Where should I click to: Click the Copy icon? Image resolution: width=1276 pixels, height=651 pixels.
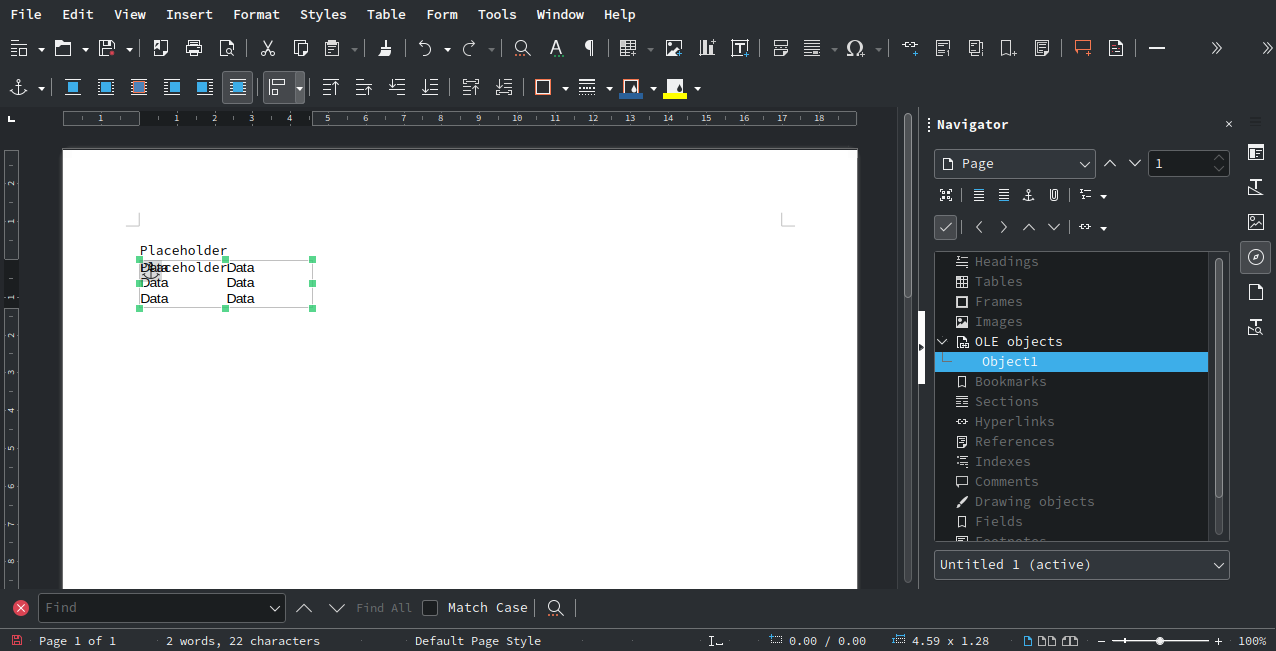[x=300, y=48]
